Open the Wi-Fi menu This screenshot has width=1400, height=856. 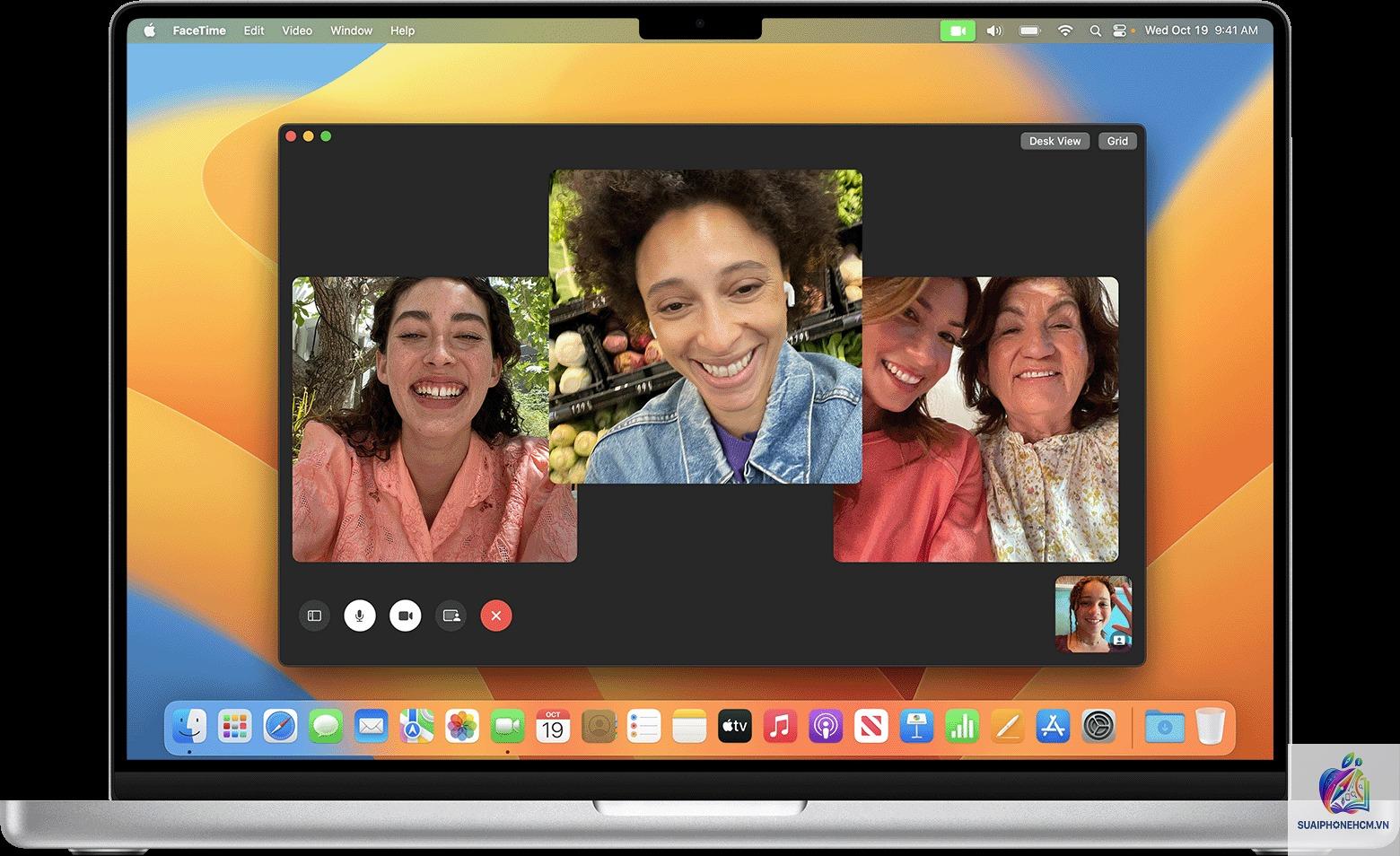1065,31
